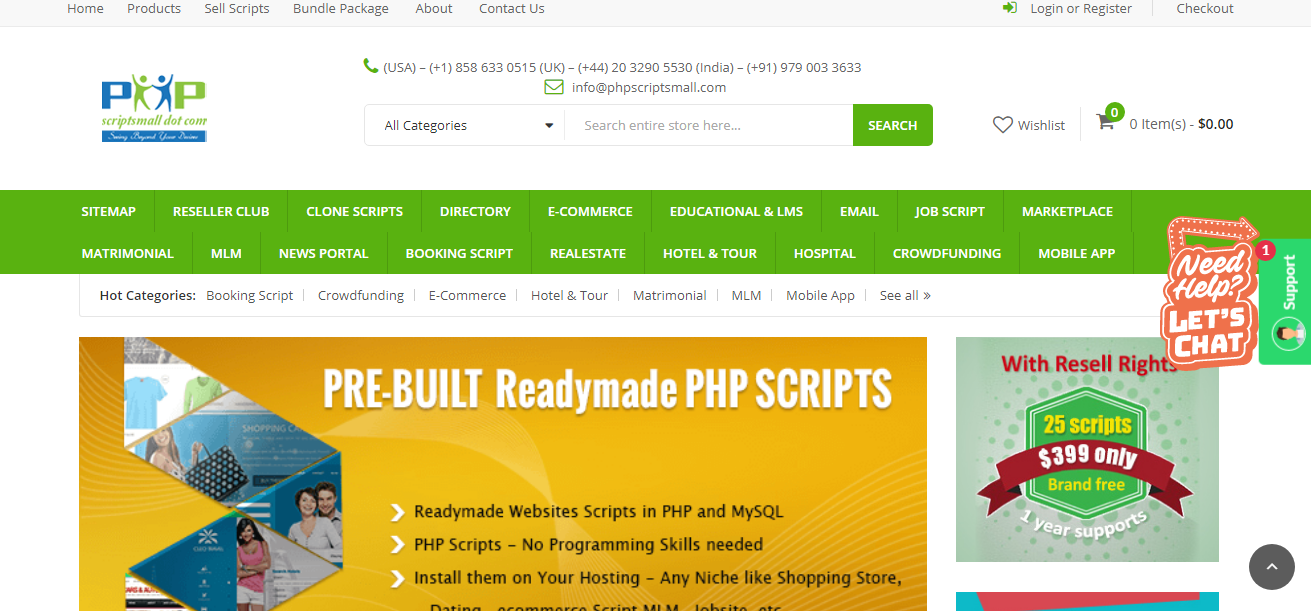Click the PHP scriptsmall logo
Image resolution: width=1311 pixels, height=611 pixels.
click(153, 107)
